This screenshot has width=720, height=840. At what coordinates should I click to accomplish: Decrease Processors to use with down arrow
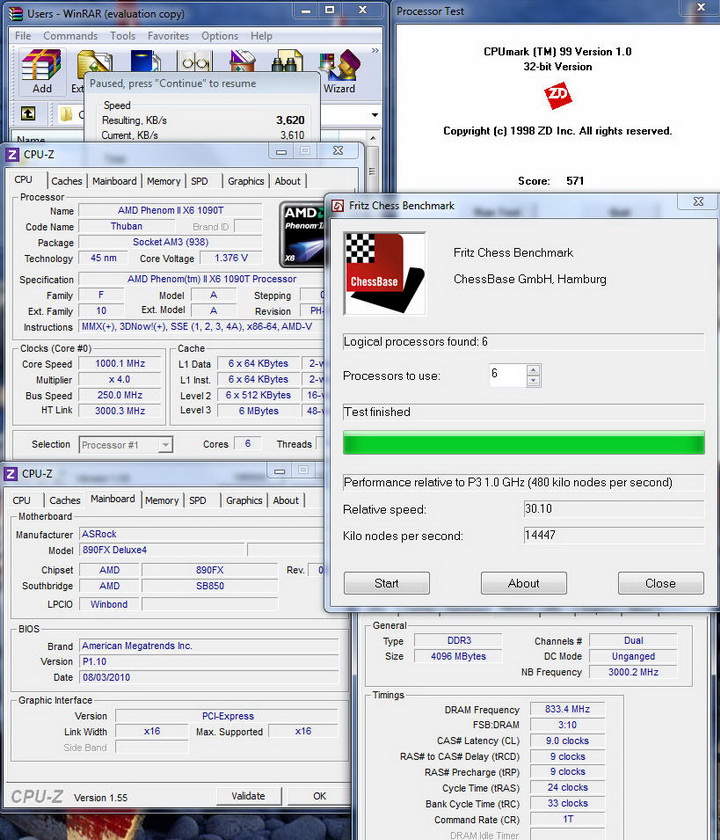[x=533, y=381]
